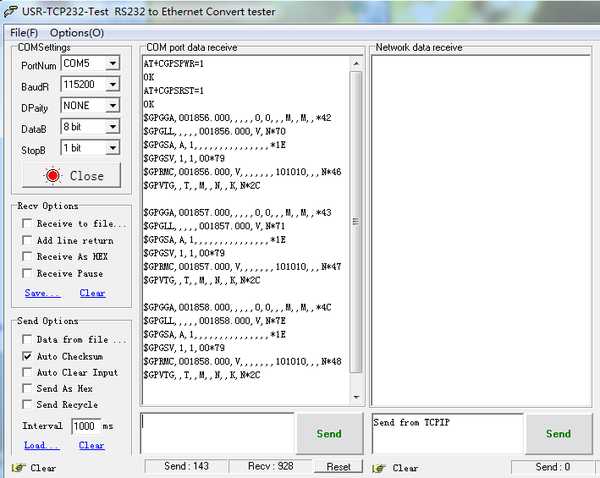Click the 'Send : 0' network counter
This screenshot has height=478, width=600.
click(x=553, y=467)
